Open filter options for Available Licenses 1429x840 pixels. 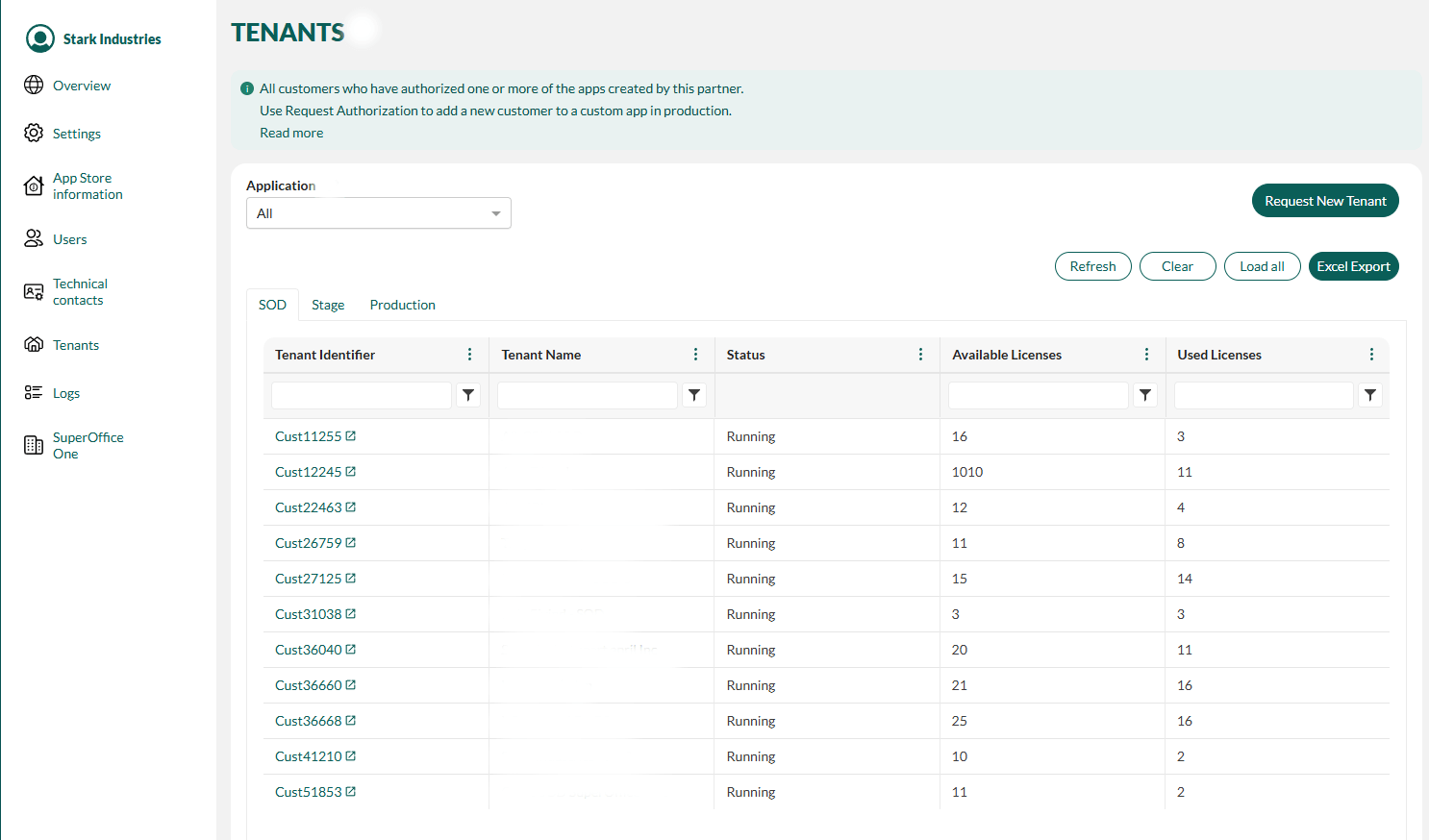pos(1145,395)
